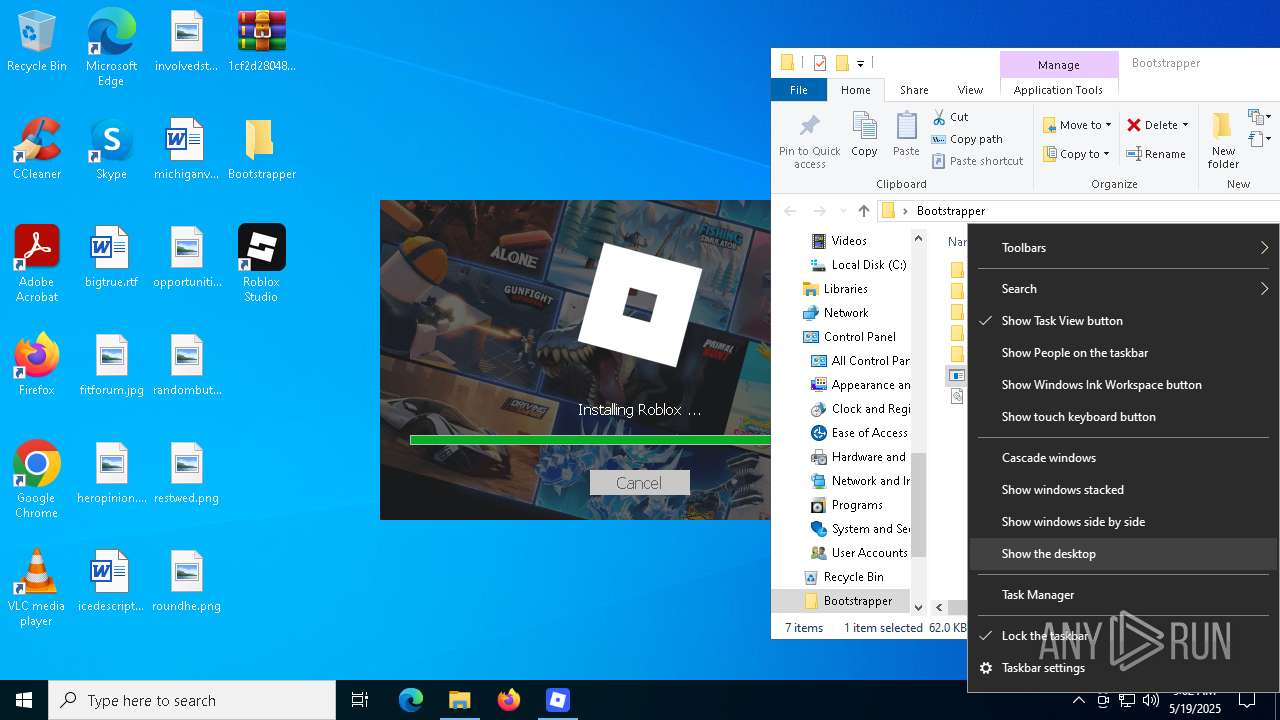
Task: Open Task Manager from the context menu
Action: click(x=1124, y=595)
